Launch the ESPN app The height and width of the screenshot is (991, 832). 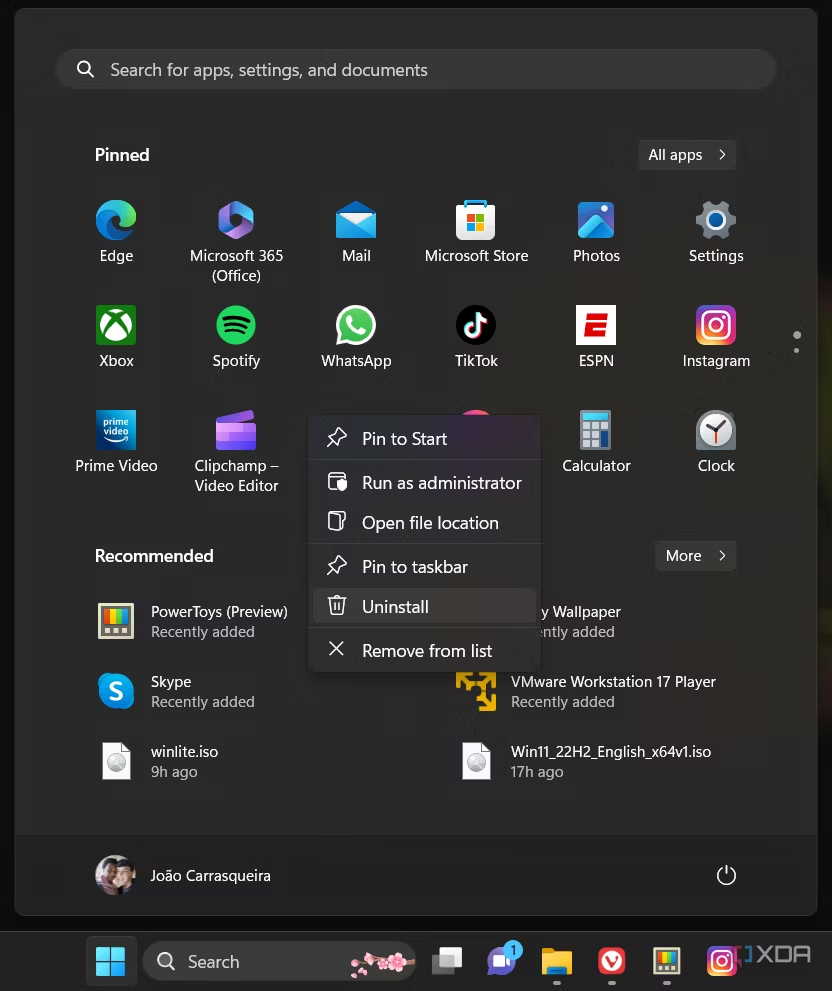(x=596, y=337)
